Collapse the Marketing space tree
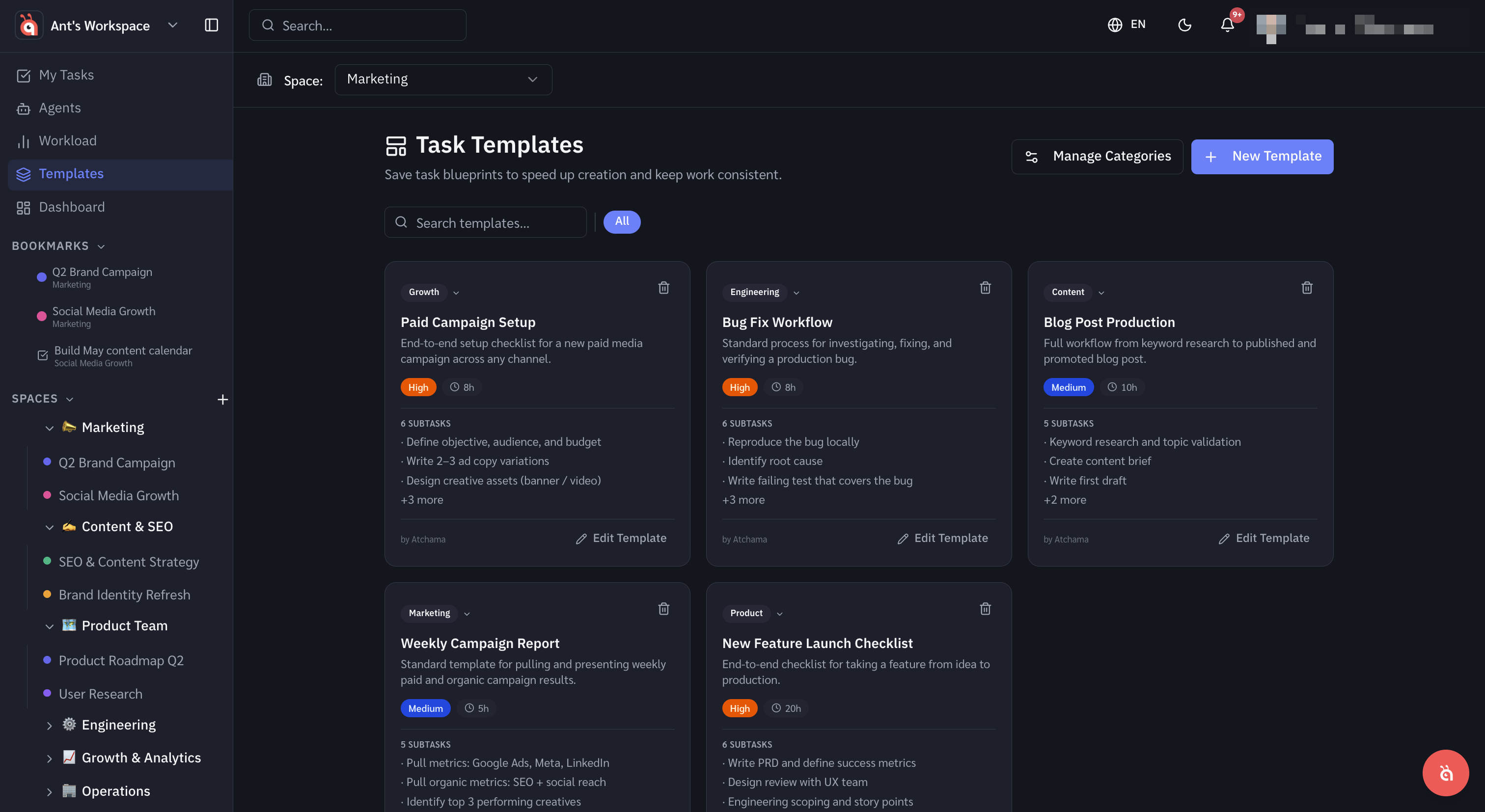Screen dimensions: 1485x812 click(50, 428)
